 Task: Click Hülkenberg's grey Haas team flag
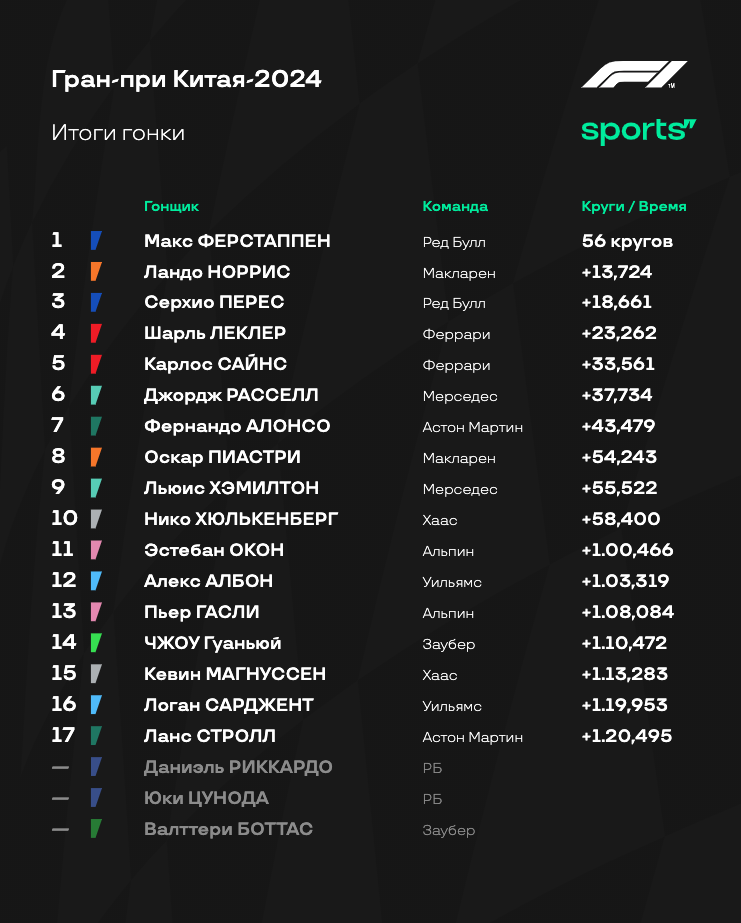pyautogui.click(x=96, y=519)
